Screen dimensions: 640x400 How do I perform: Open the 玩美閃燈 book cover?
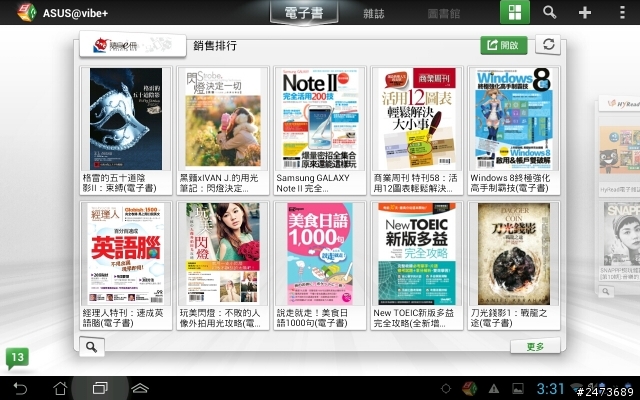coord(223,253)
